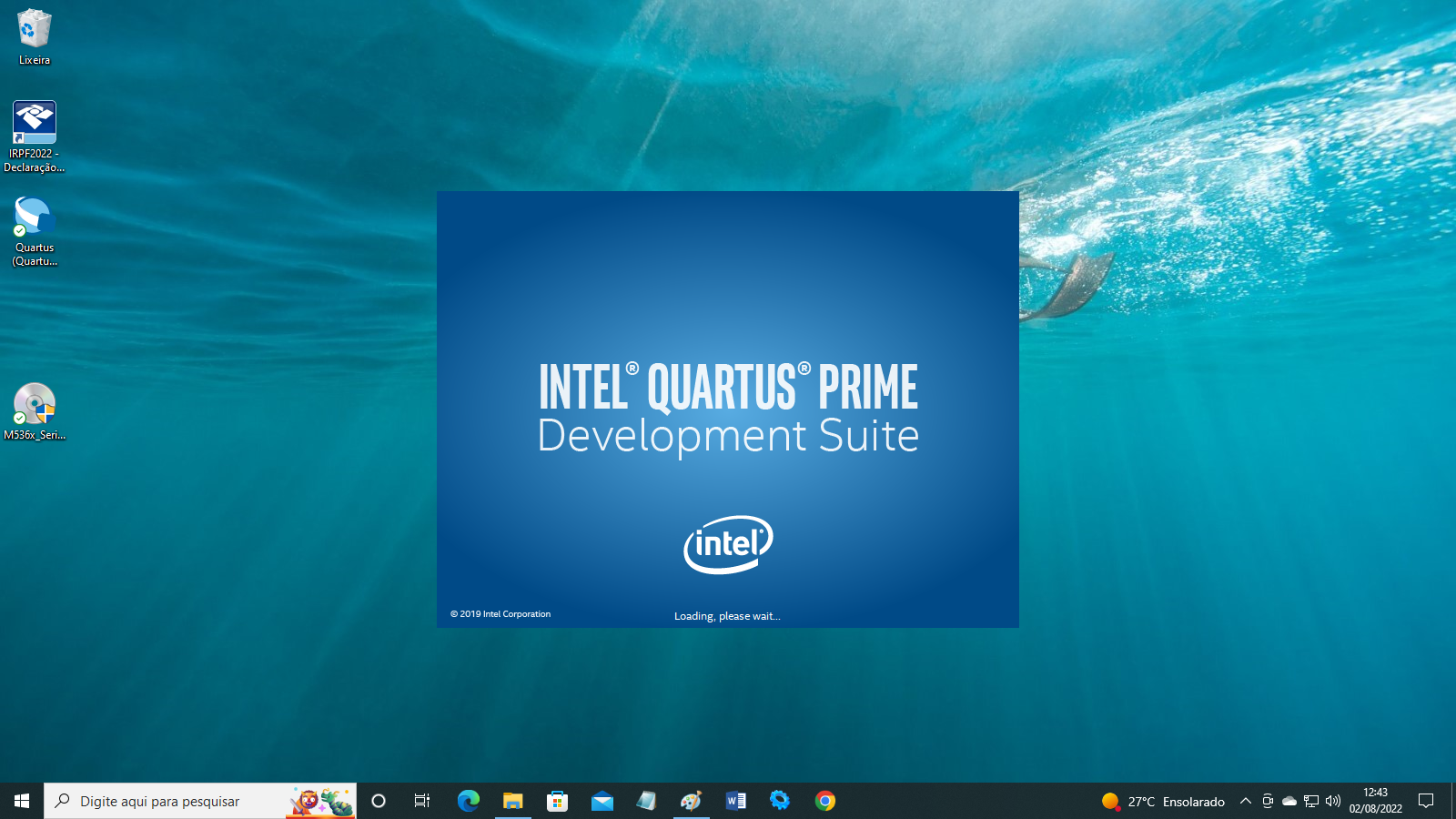
Task: Open File Explorer from the taskbar
Action: pos(513,801)
